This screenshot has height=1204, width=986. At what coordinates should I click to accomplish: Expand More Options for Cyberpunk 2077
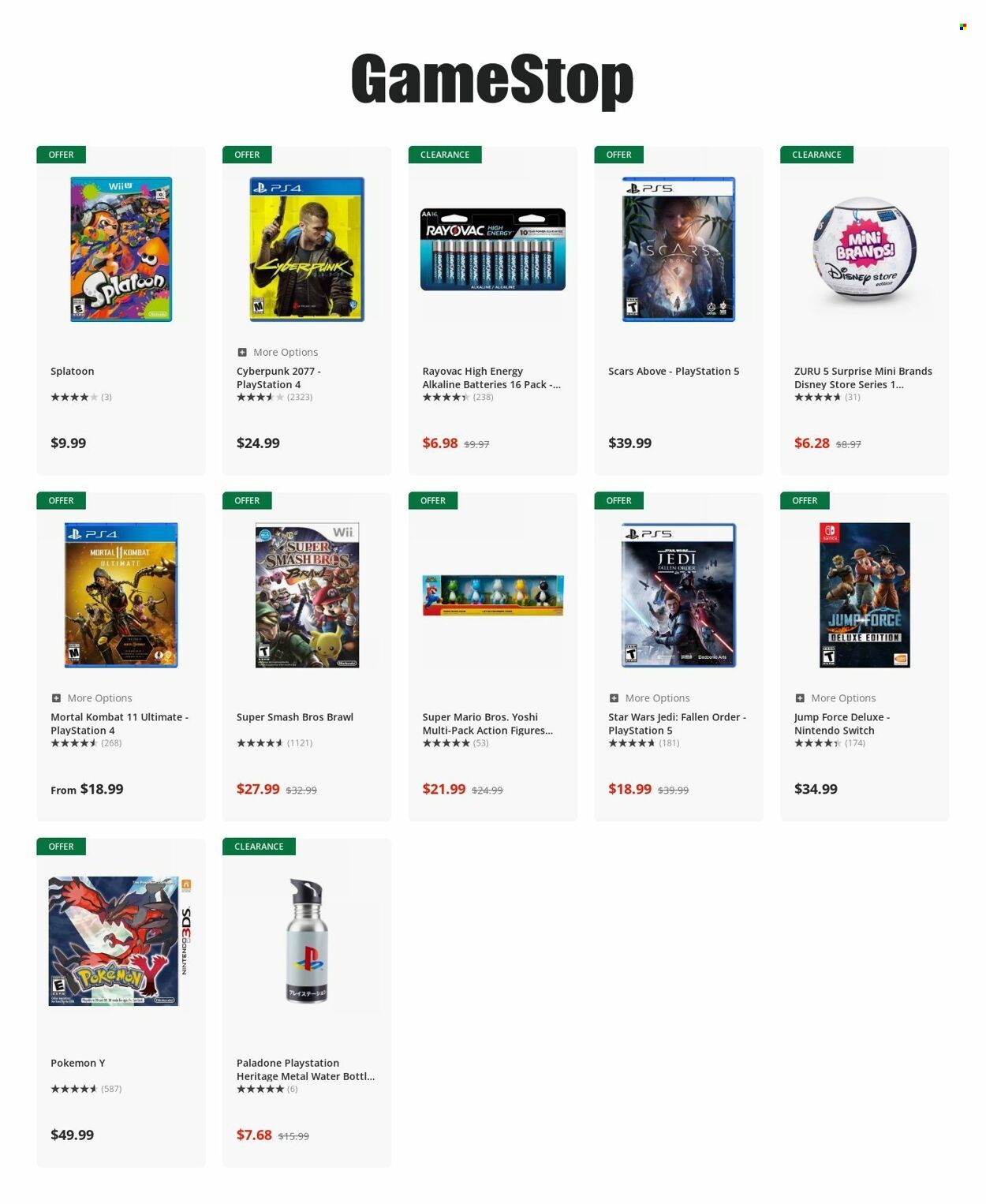click(278, 353)
